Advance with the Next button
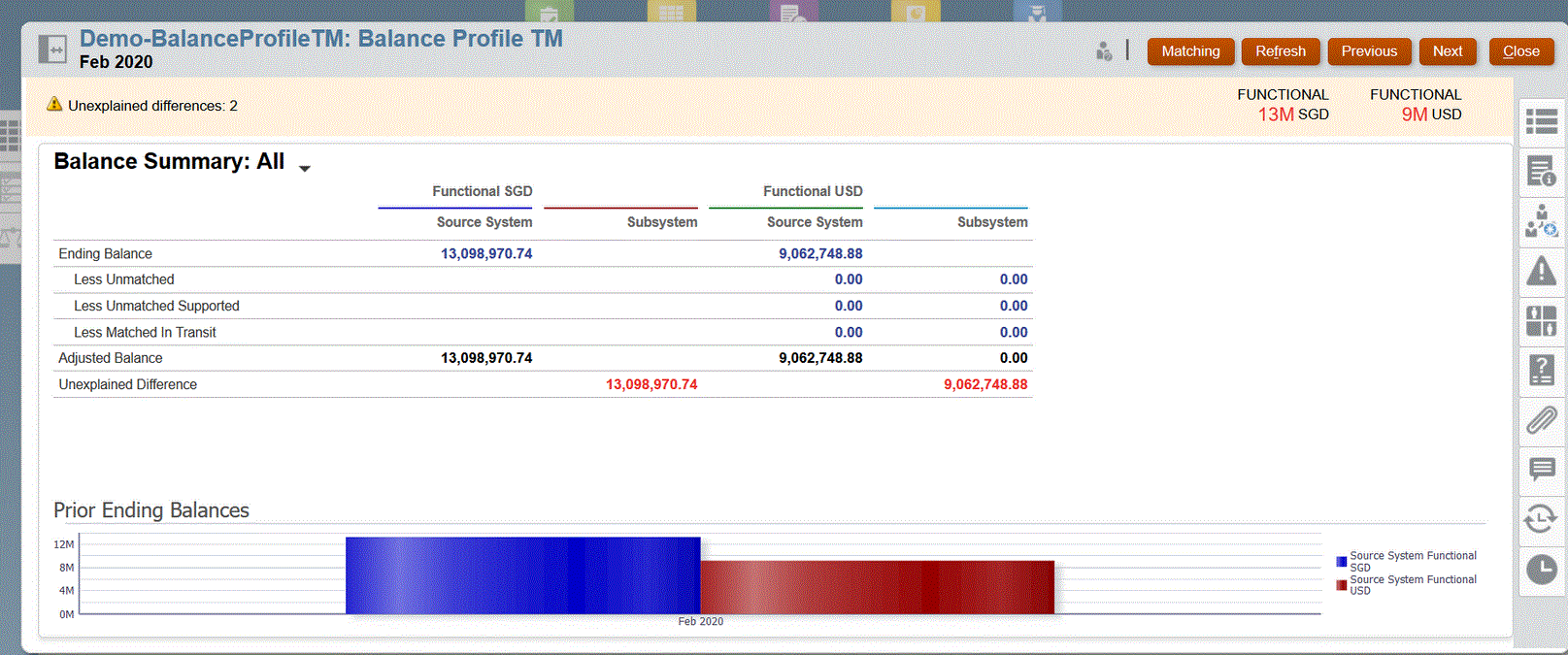This screenshot has width=1568, height=655. click(1447, 51)
